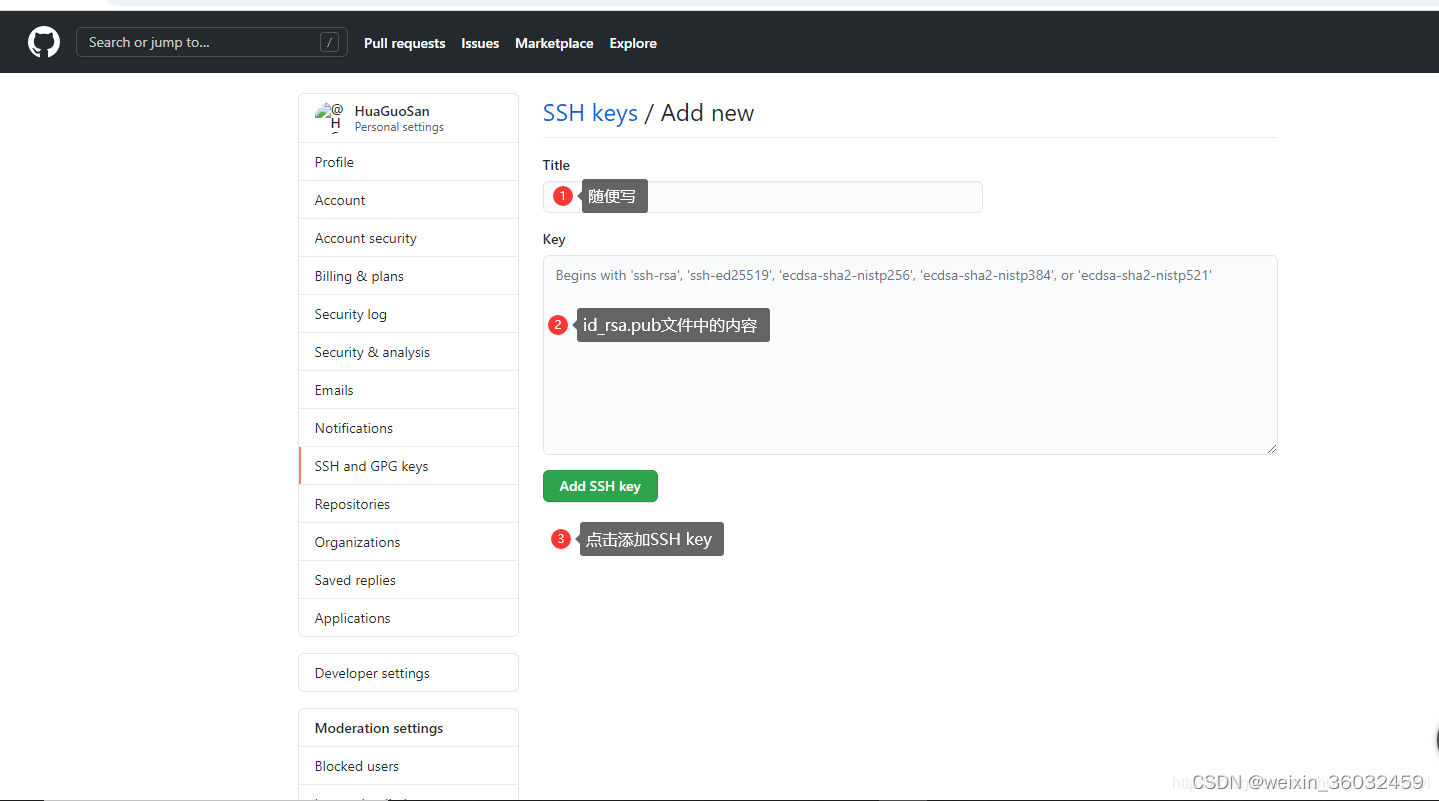The width and height of the screenshot is (1439, 801).
Task: Focus the Search or jump to field
Action: click(x=212, y=42)
